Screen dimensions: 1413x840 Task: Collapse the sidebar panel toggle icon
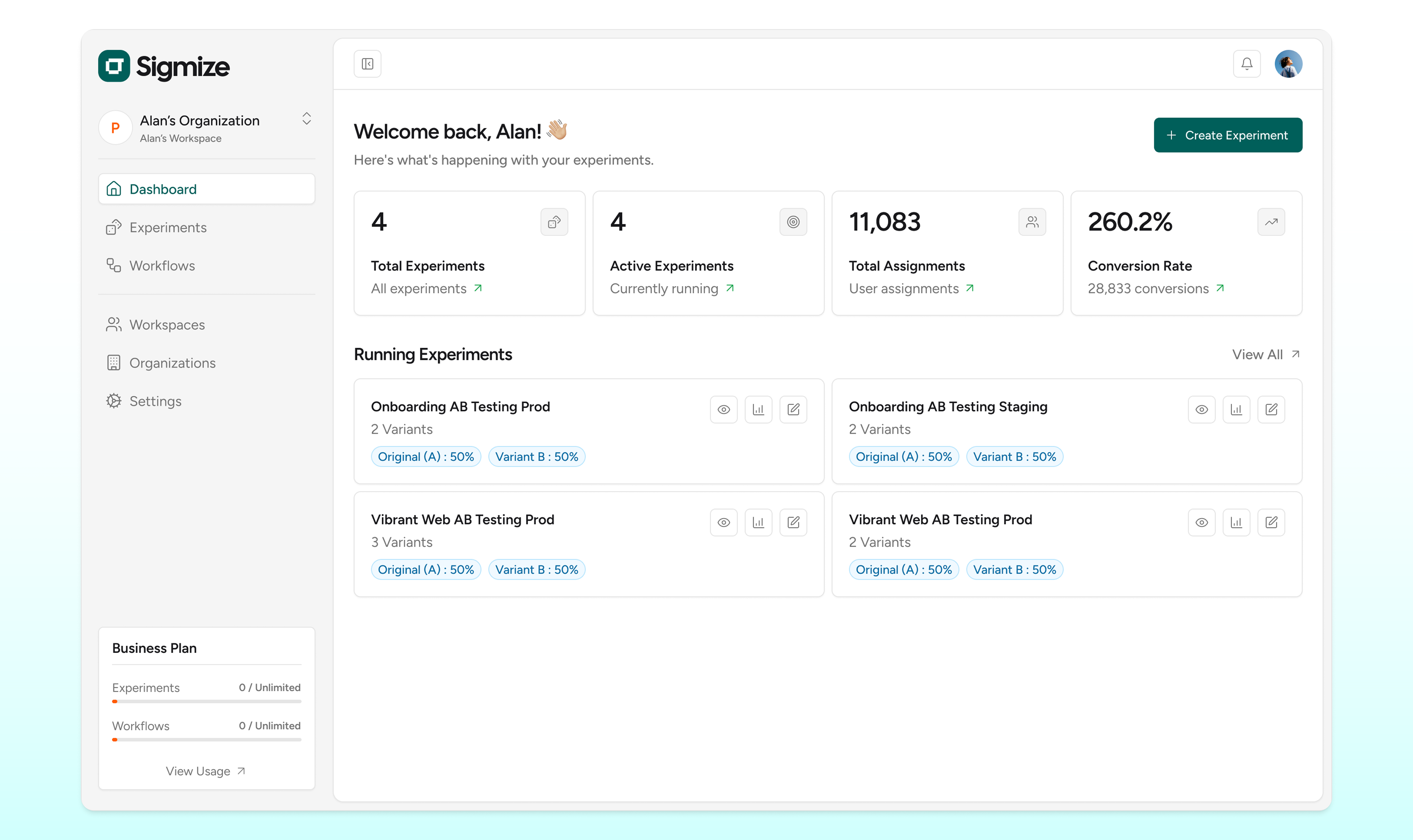click(368, 64)
